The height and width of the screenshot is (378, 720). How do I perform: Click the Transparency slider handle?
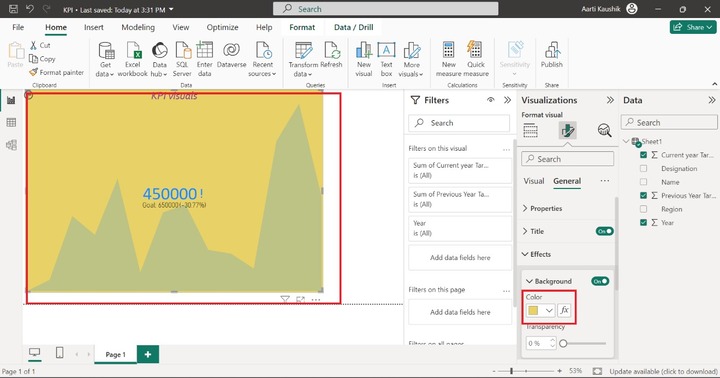click(x=563, y=343)
